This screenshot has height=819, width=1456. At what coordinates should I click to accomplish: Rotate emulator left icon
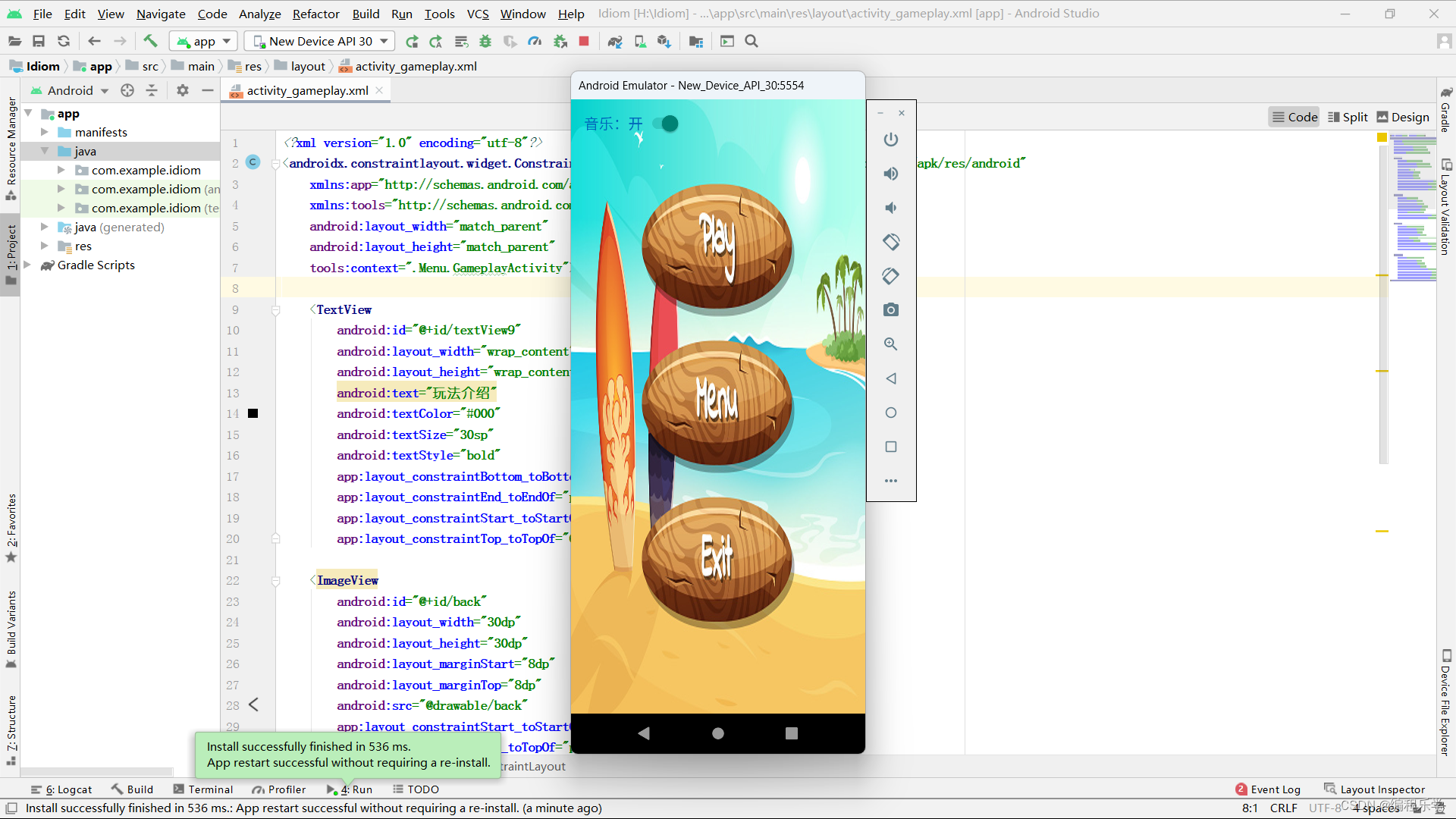click(x=891, y=242)
